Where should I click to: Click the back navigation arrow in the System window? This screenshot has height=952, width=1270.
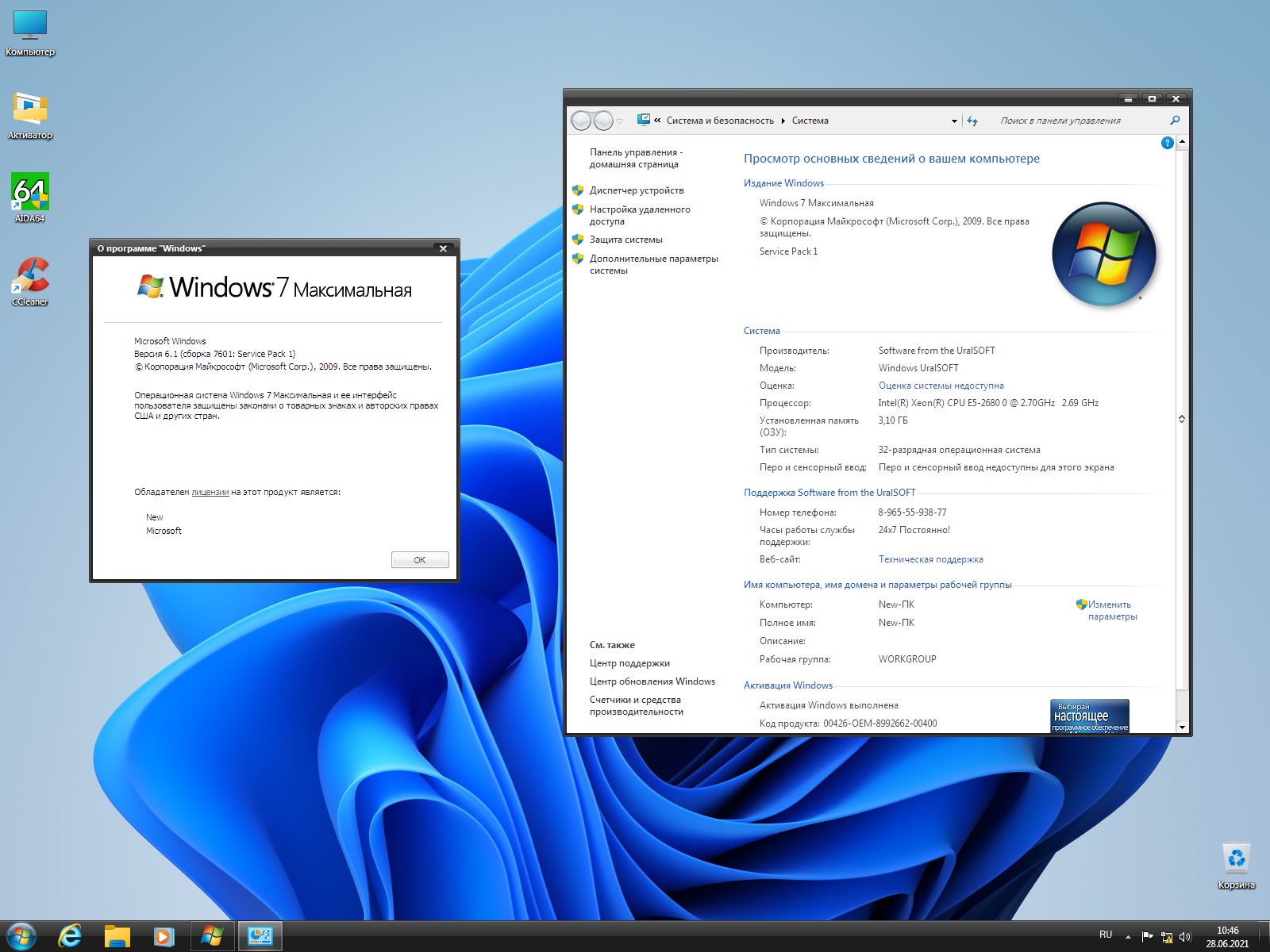point(581,121)
